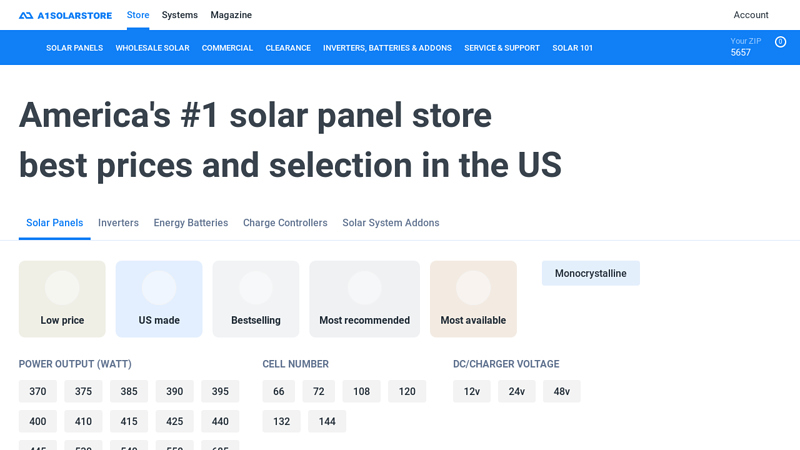Switch to the Solar Panels tab

point(55,223)
